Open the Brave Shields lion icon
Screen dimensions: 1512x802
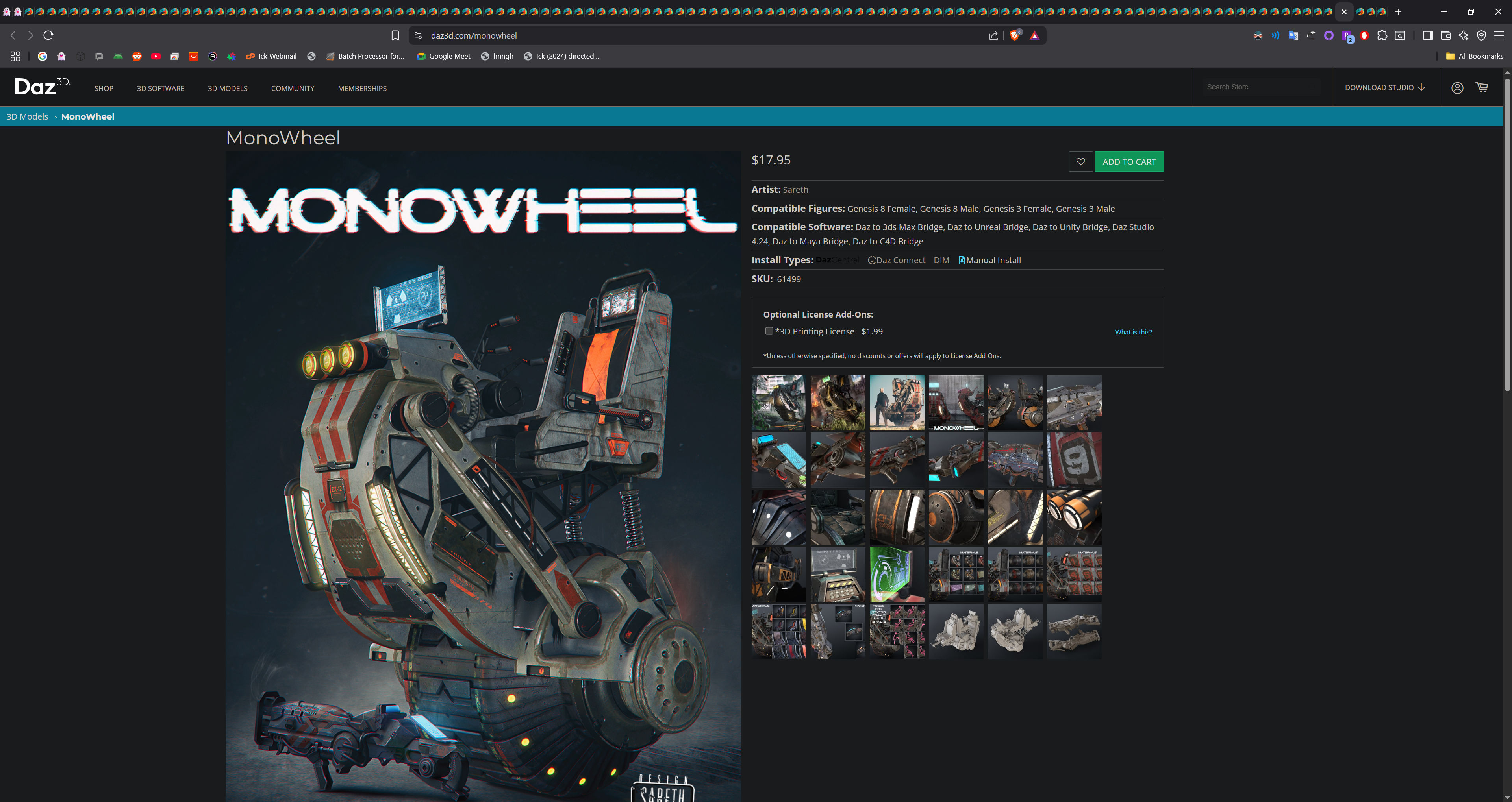1015,36
